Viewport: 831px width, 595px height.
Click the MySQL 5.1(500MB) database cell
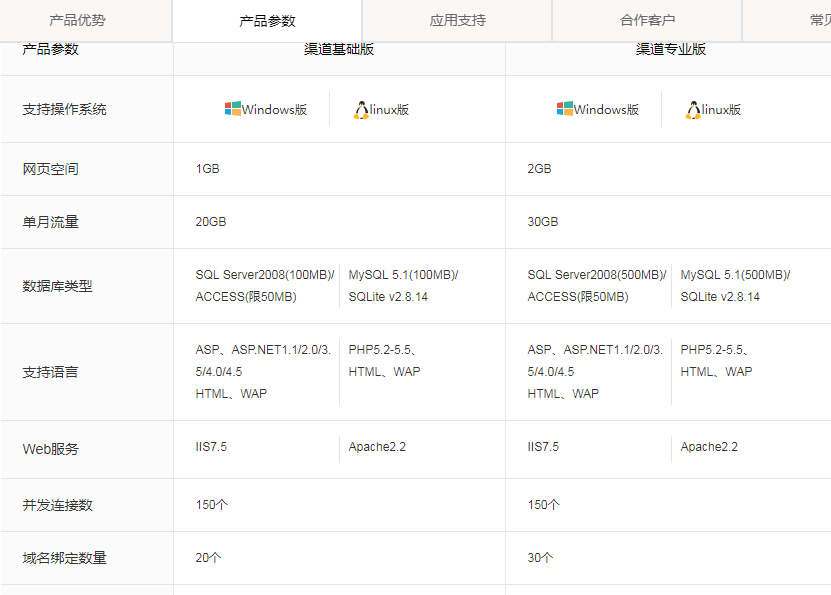click(735, 275)
